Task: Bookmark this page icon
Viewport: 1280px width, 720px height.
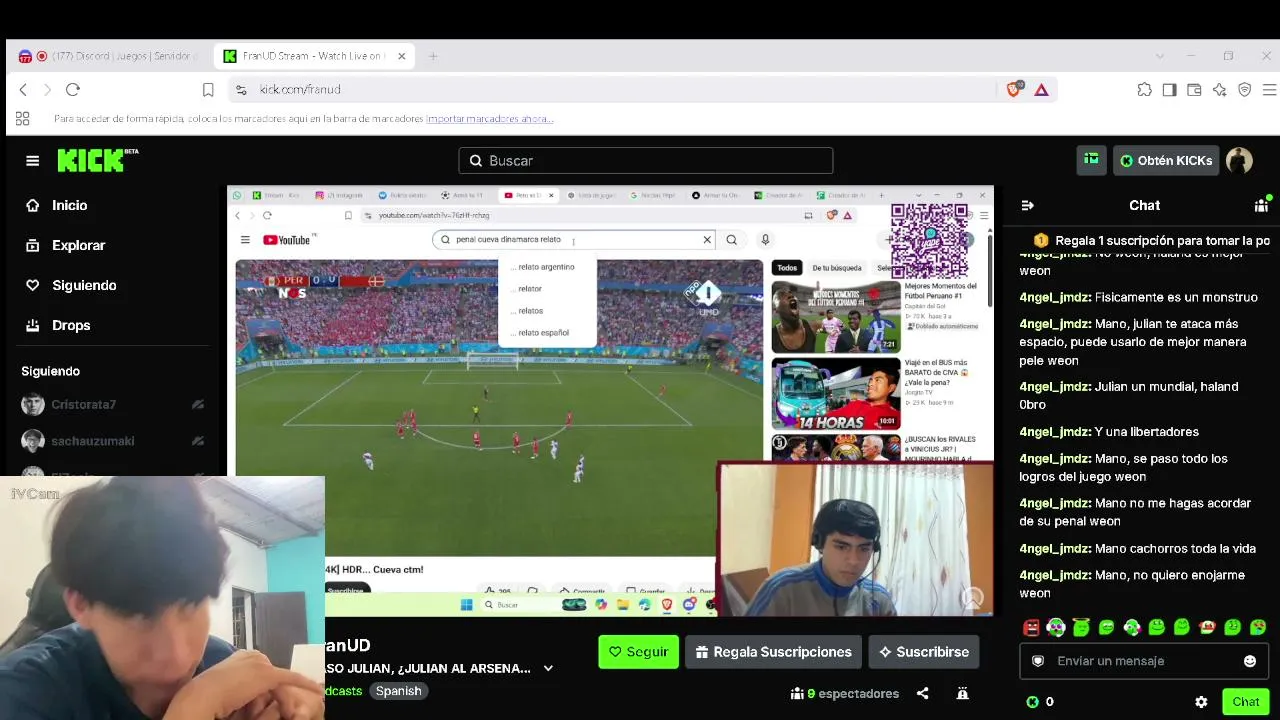Action: pyautogui.click(x=208, y=90)
